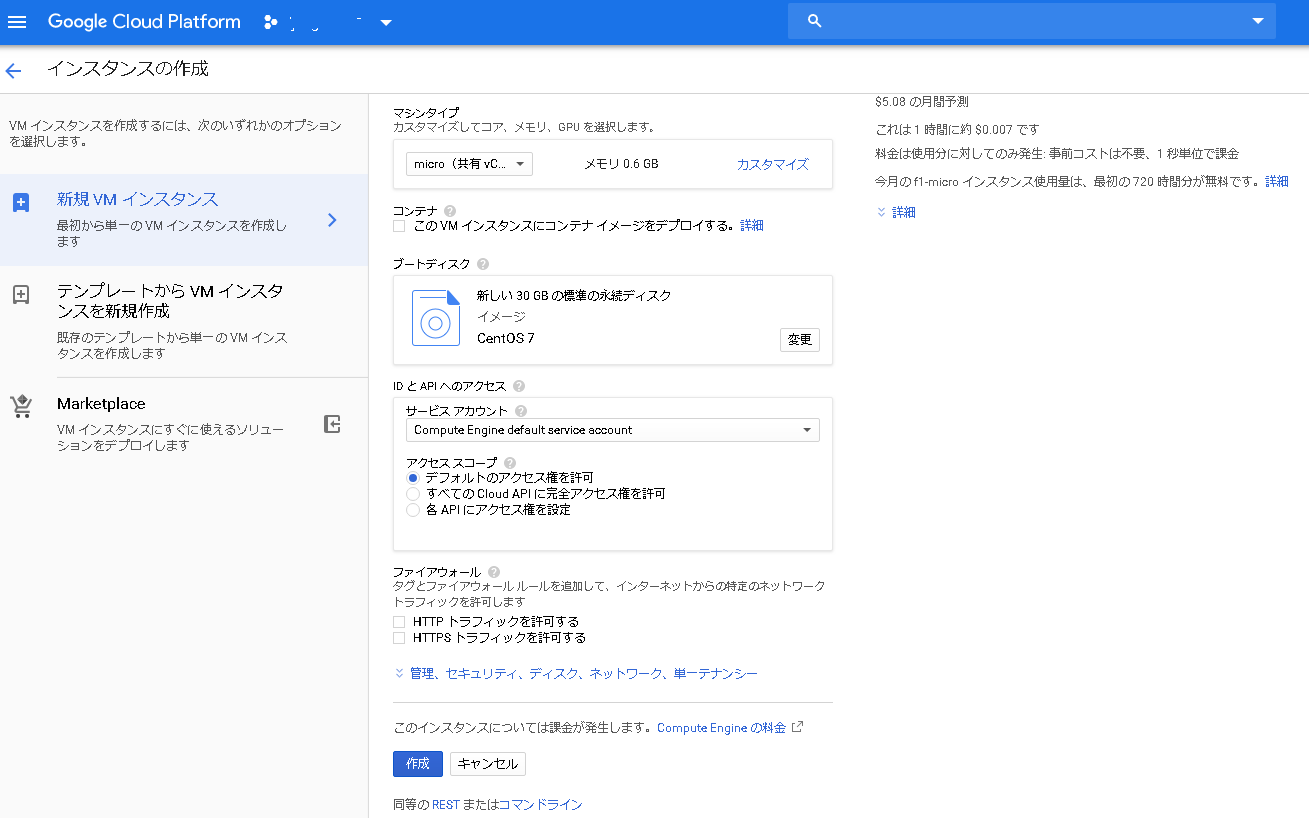
Task: Click external link icon after Compute Engine の料金
Action: coord(797,727)
